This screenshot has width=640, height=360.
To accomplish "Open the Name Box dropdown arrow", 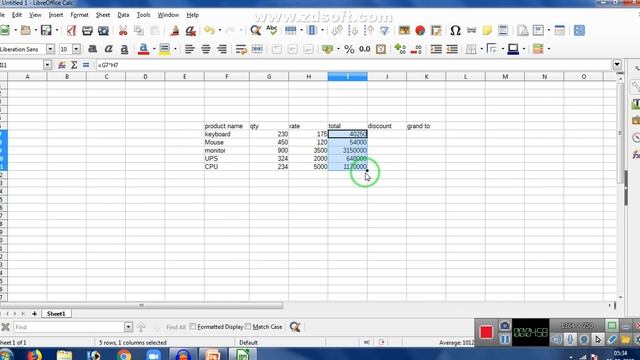I will 47,65.
